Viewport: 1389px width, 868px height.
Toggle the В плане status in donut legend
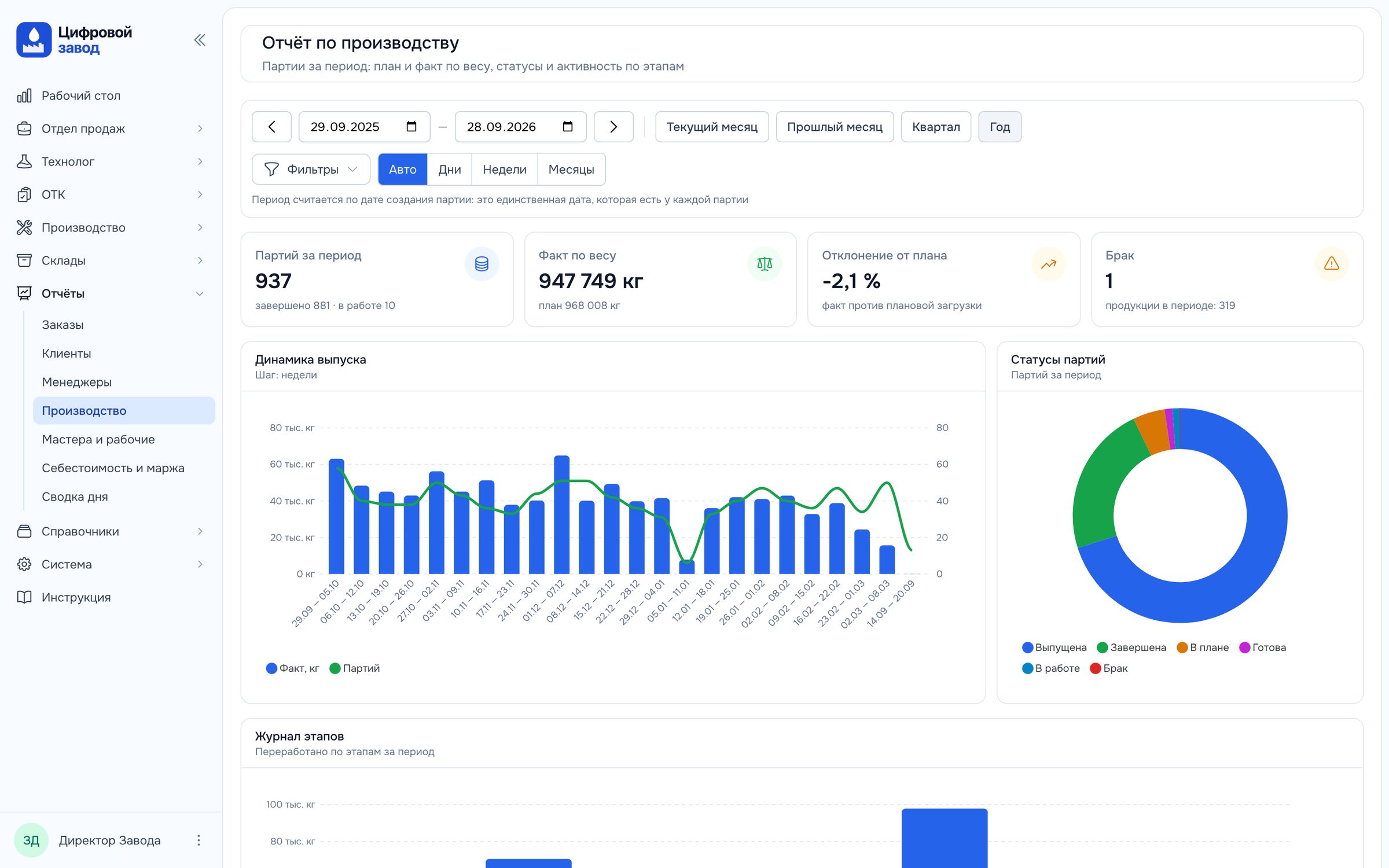pos(1203,648)
